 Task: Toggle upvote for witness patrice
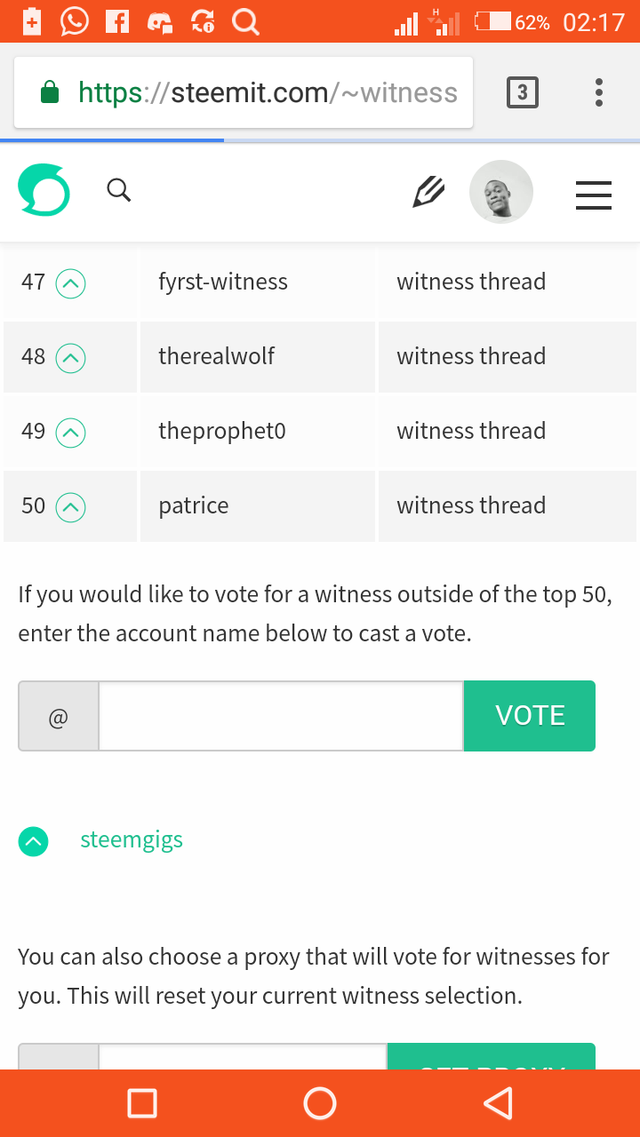71,507
